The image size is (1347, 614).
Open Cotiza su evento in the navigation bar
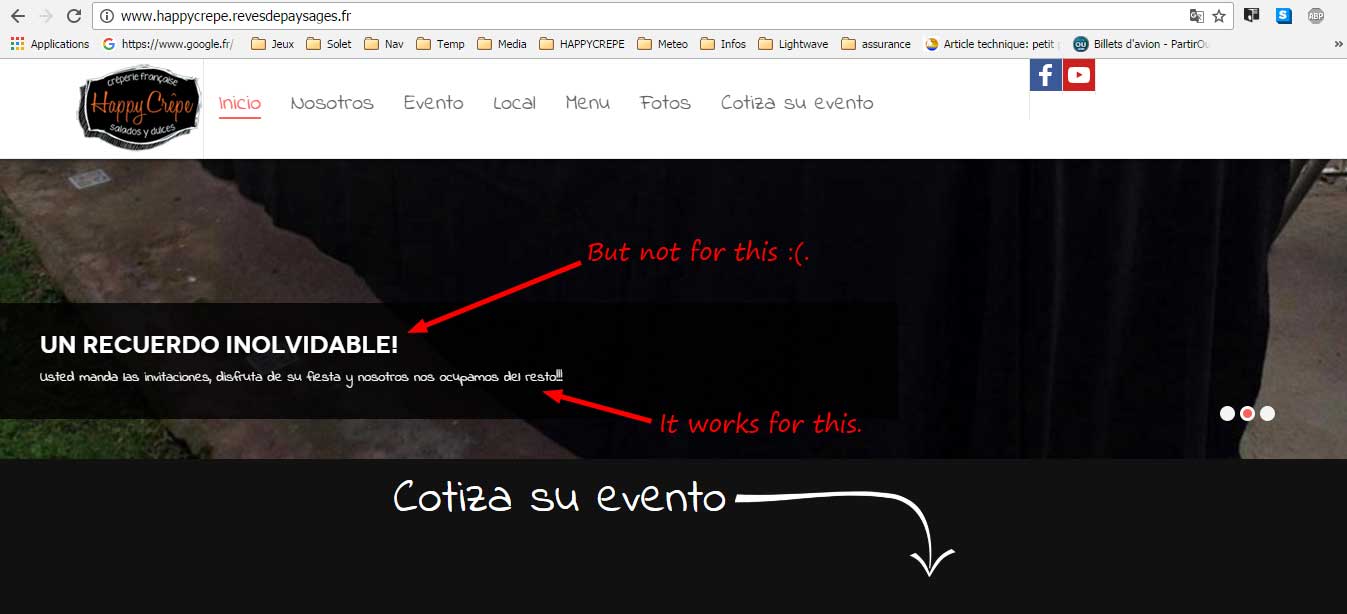pos(797,103)
